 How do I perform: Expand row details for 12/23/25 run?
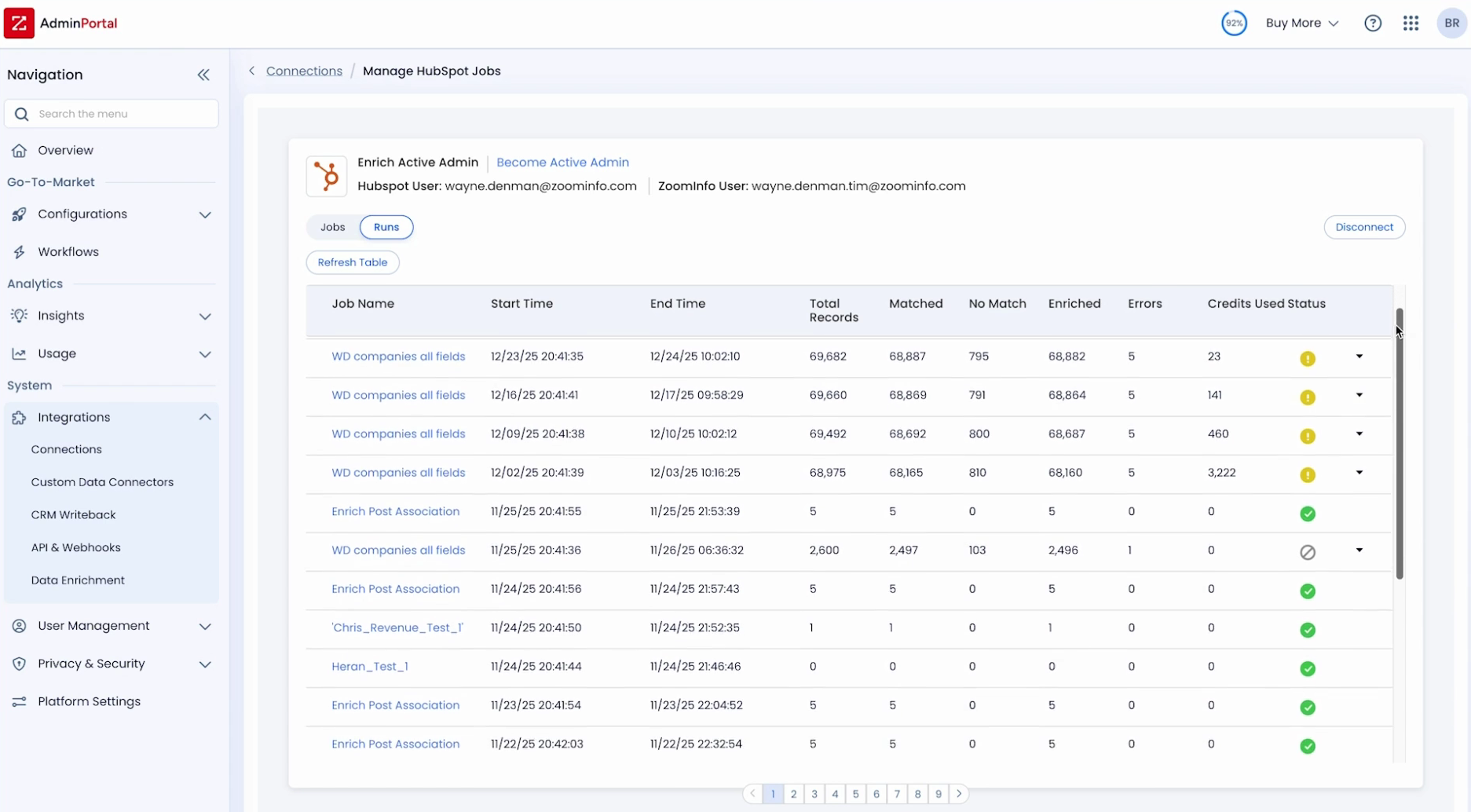click(x=1359, y=357)
